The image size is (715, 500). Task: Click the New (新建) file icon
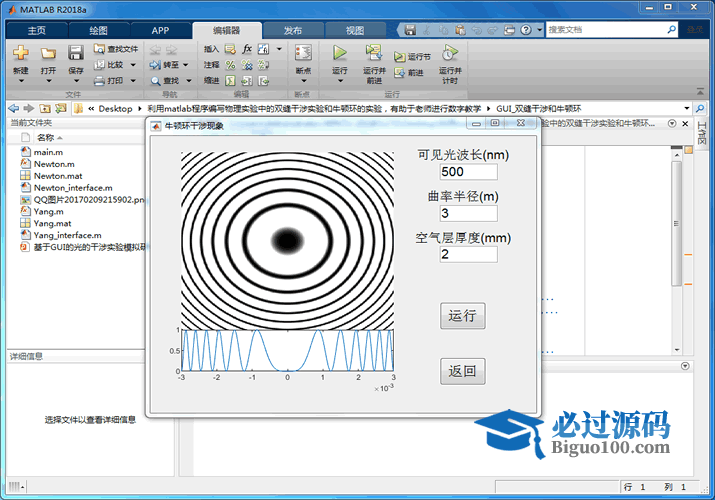pos(21,53)
